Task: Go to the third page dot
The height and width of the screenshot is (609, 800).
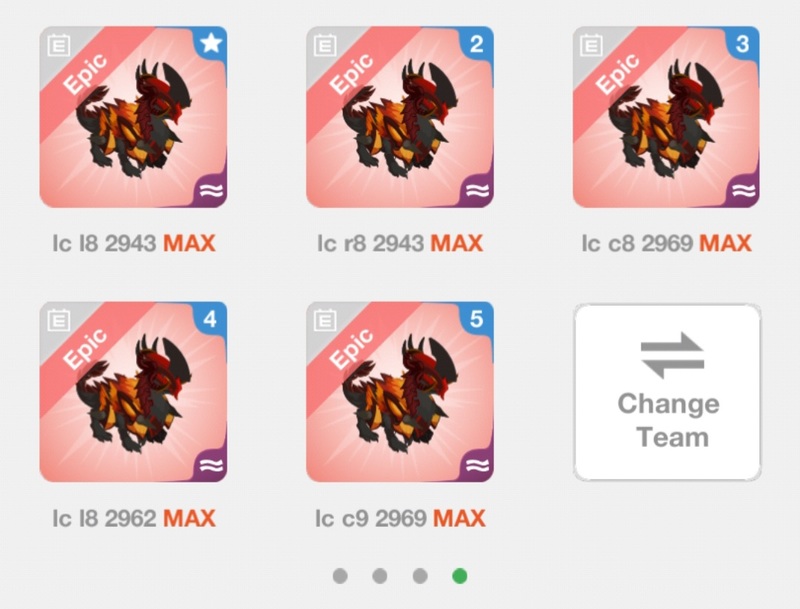Action: [x=420, y=576]
